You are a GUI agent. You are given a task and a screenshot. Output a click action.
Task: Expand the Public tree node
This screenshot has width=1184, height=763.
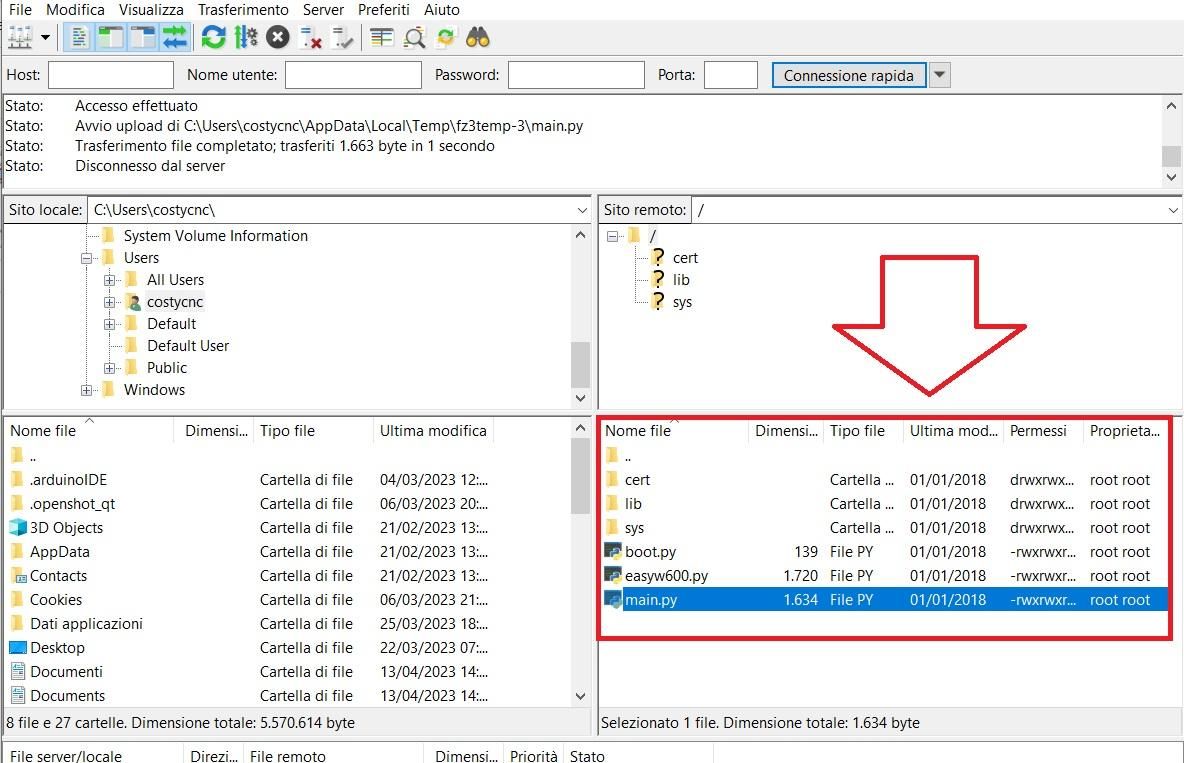coord(109,368)
